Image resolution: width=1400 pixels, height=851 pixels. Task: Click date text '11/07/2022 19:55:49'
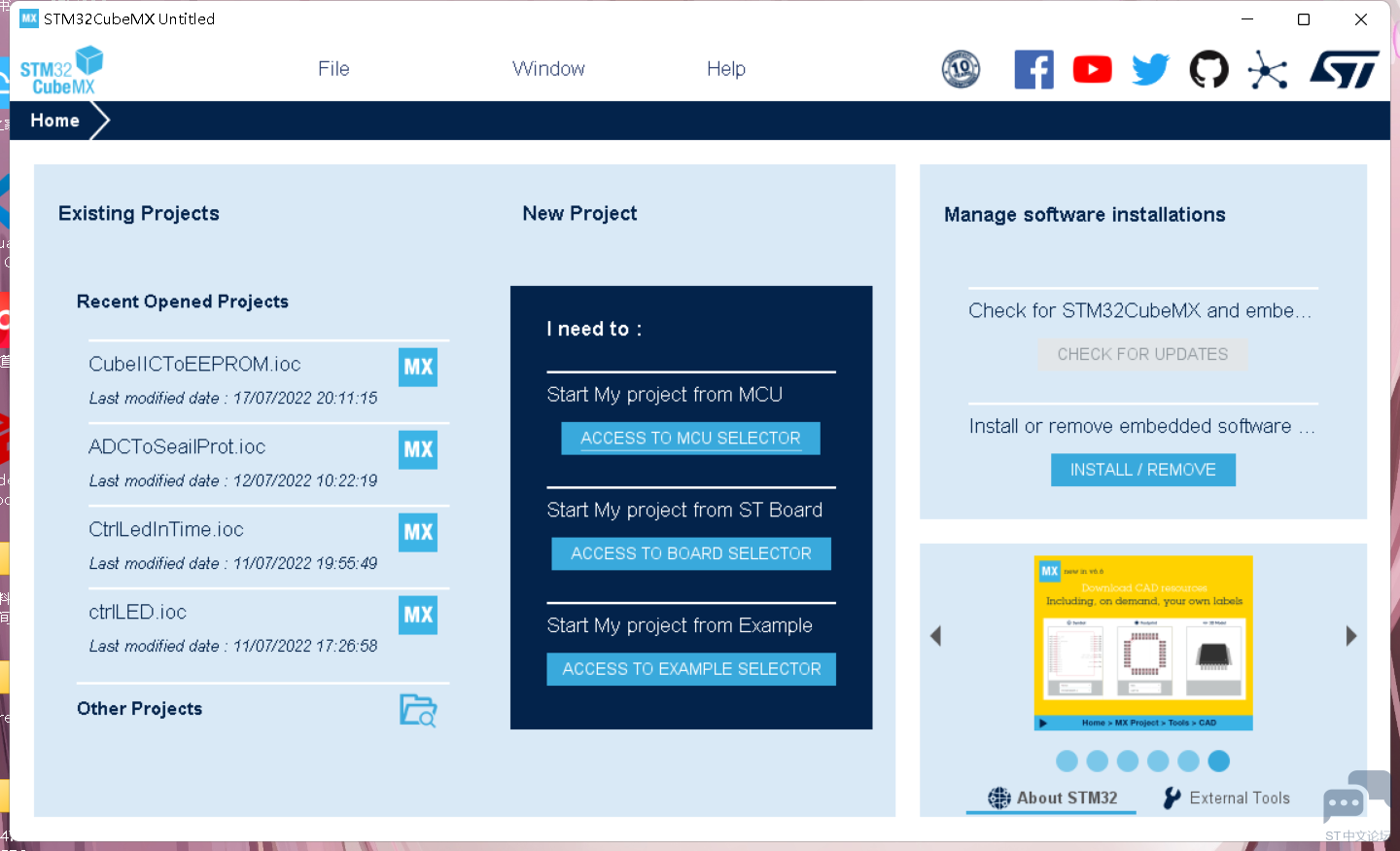point(305,563)
